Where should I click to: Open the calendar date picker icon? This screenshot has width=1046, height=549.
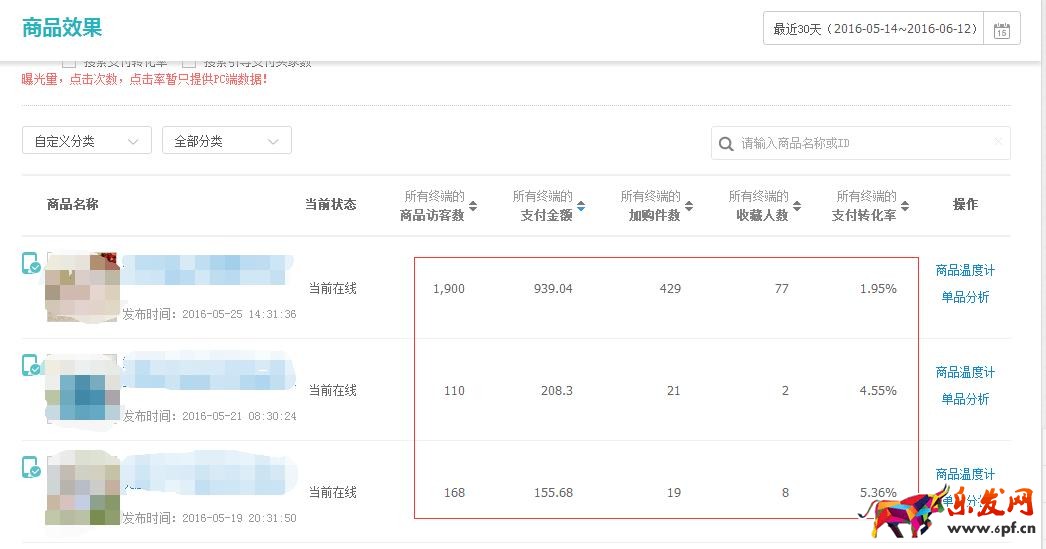tap(1001, 30)
